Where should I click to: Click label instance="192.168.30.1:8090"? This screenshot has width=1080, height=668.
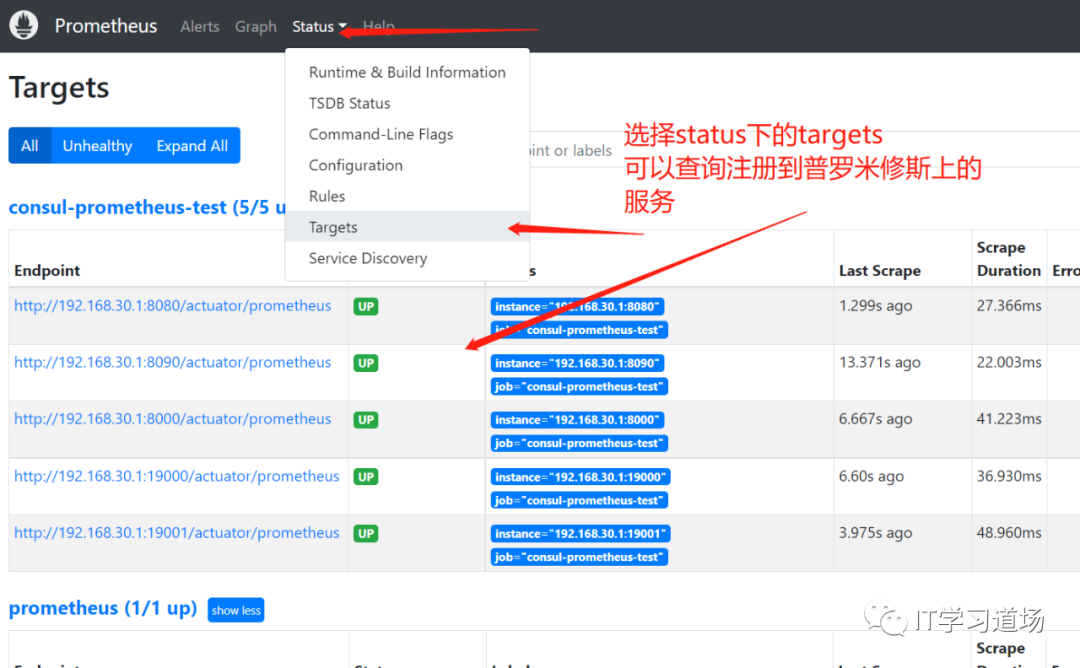coord(577,363)
